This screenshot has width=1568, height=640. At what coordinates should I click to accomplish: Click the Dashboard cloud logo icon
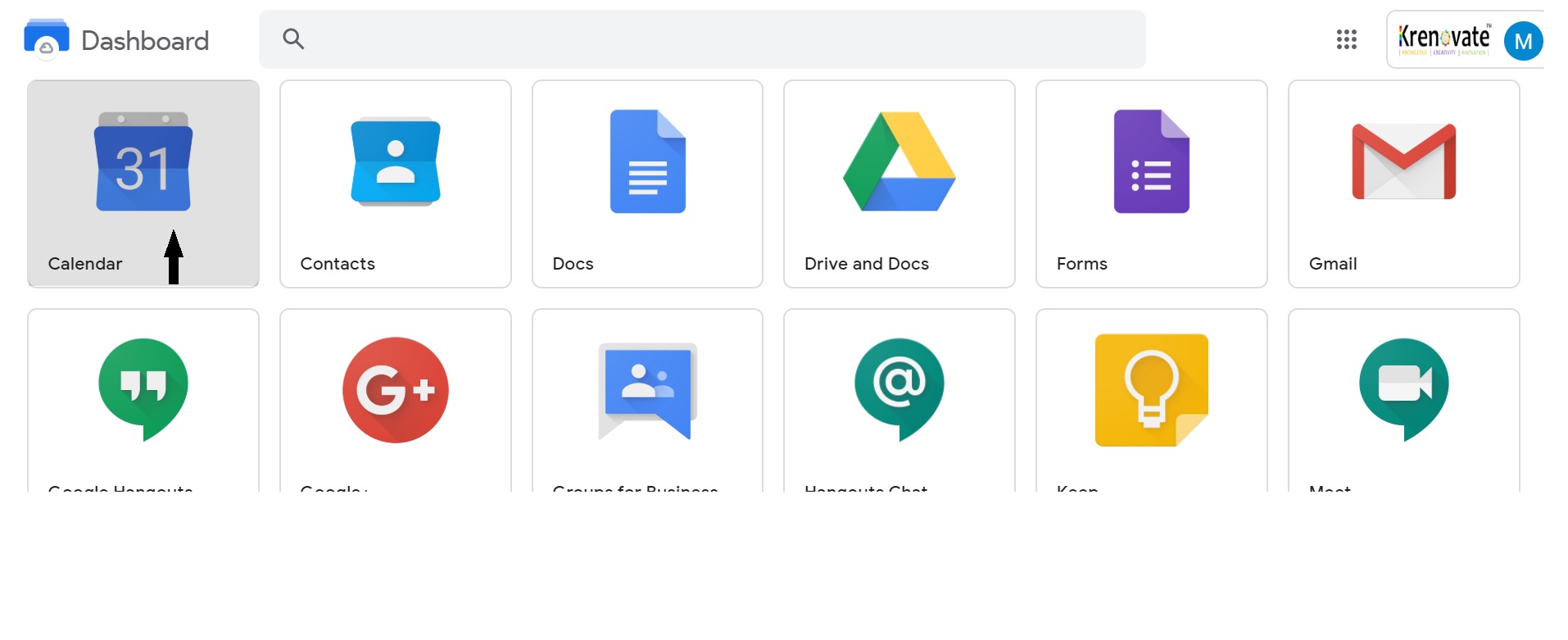47,39
